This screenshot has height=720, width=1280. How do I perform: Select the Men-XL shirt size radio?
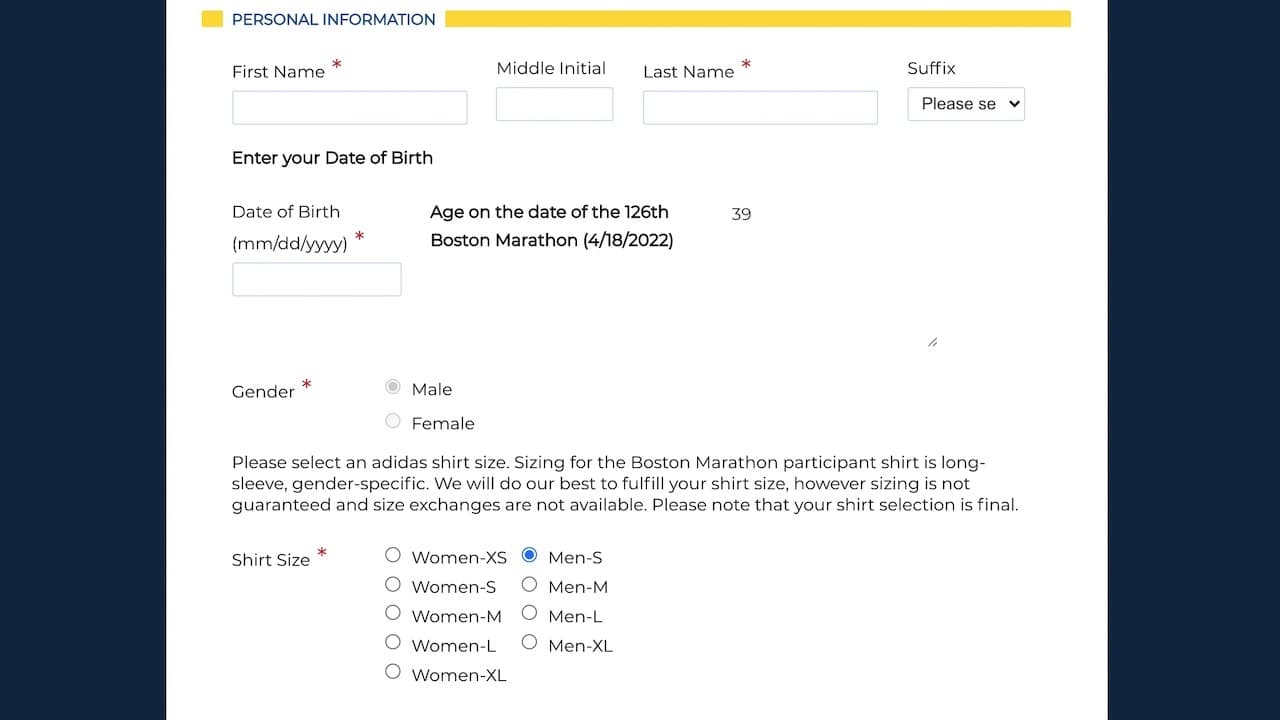(529, 642)
